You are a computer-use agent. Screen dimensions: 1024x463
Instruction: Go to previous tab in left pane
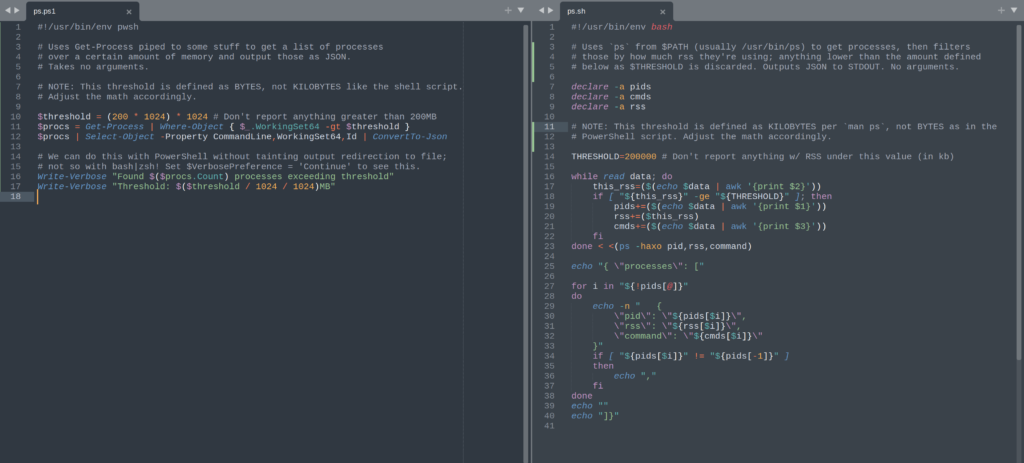pos(8,10)
